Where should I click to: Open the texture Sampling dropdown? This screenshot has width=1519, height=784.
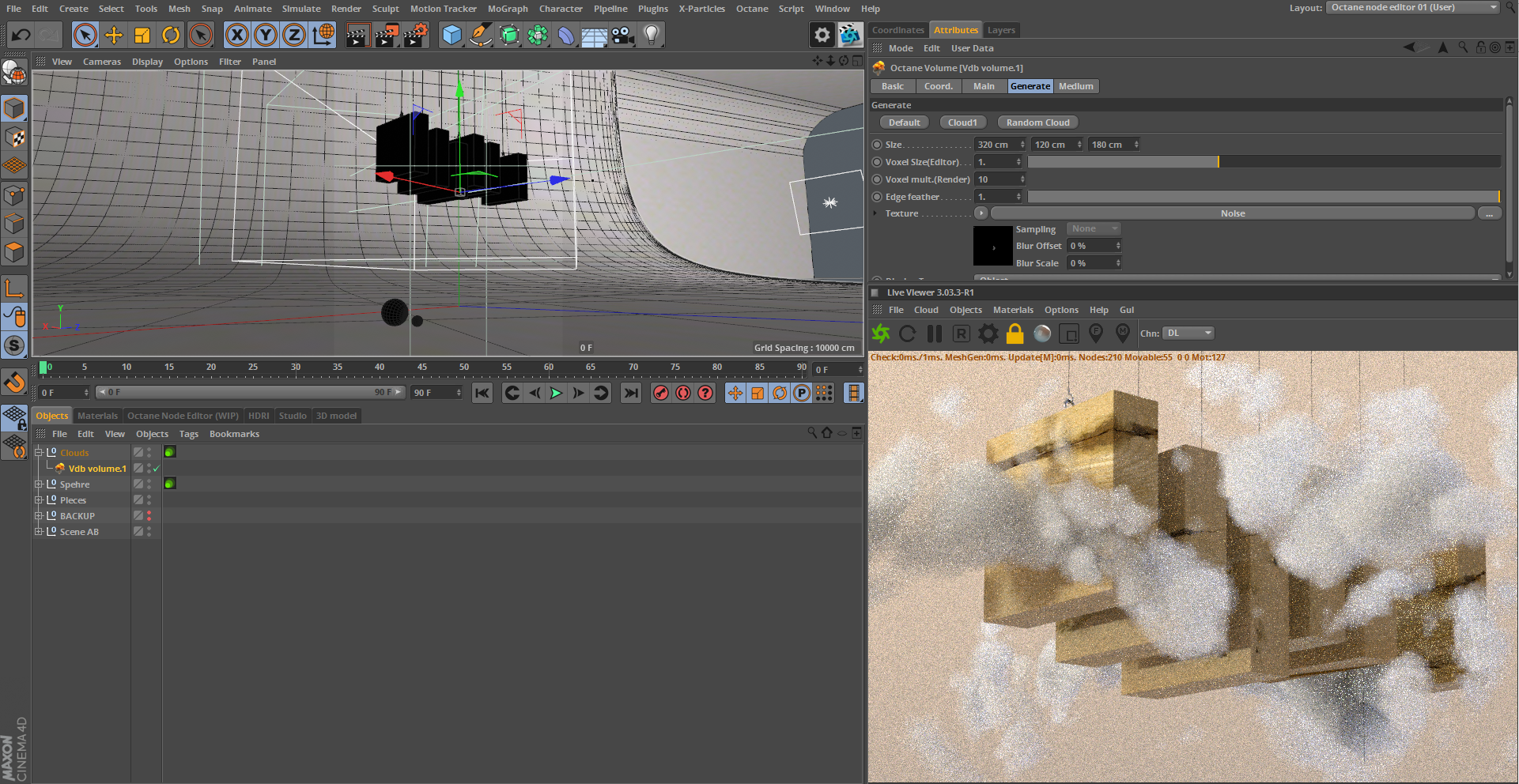[1094, 229]
